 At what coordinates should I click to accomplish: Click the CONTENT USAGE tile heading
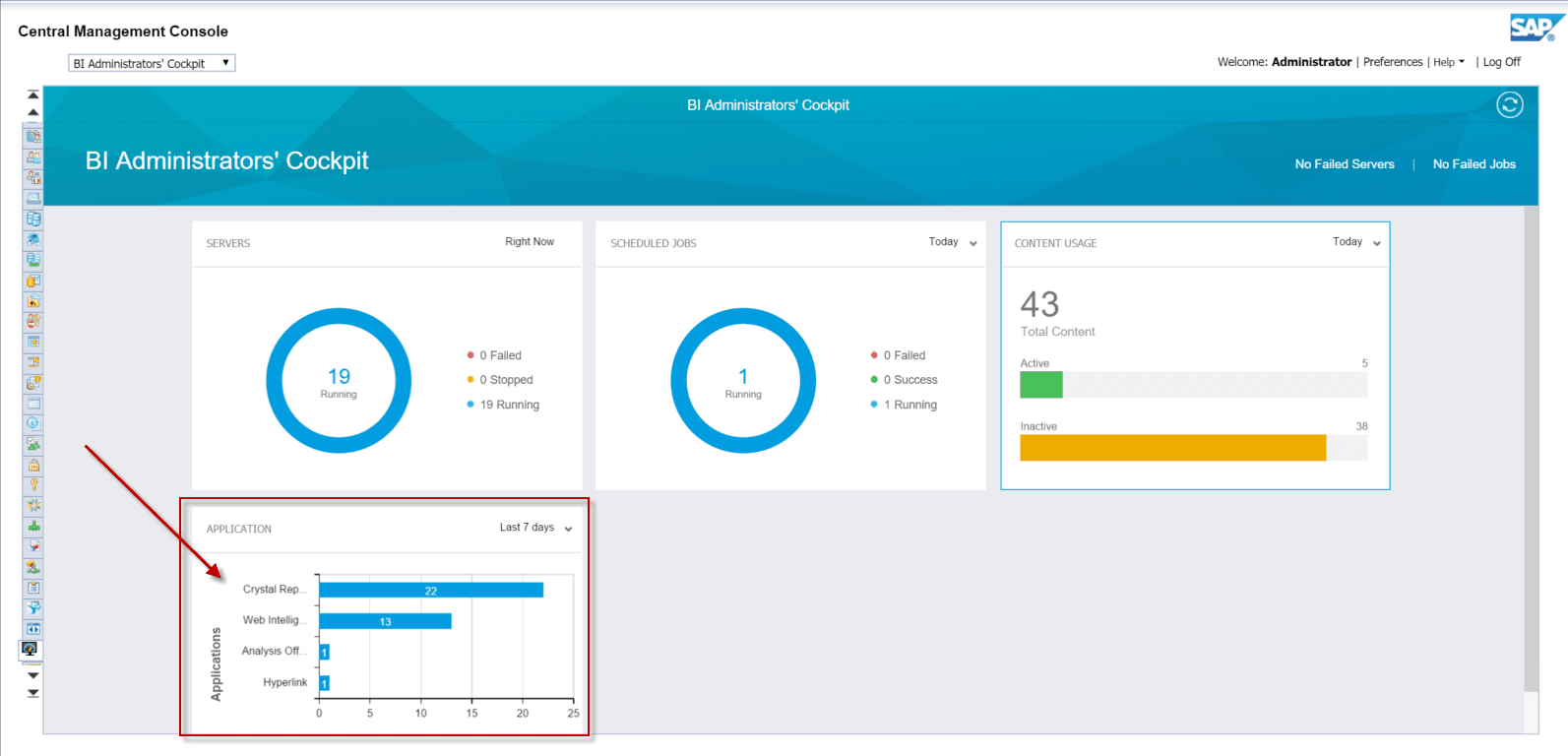tap(1055, 243)
